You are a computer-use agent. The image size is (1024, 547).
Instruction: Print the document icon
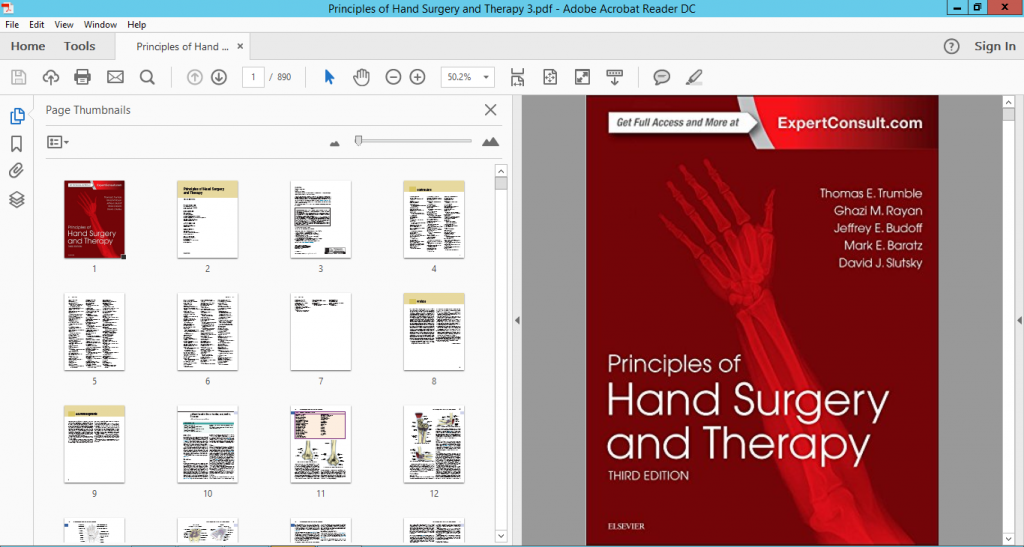pos(82,77)
